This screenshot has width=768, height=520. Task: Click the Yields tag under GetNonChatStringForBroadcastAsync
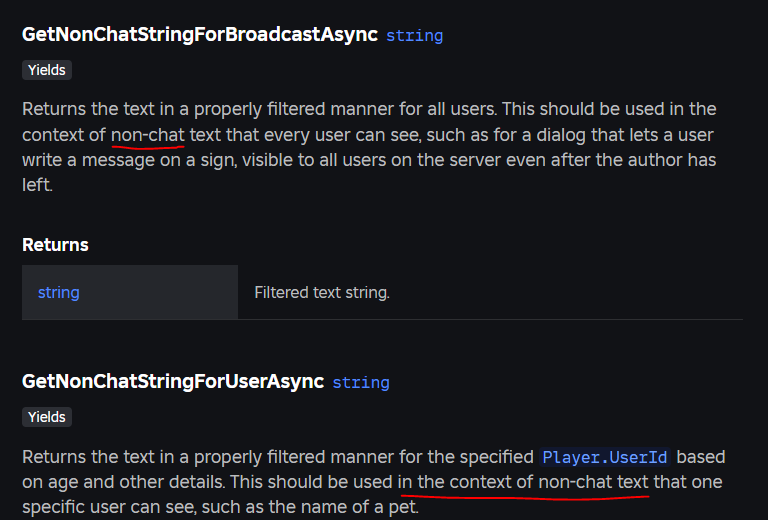click(x=47, y=70)
